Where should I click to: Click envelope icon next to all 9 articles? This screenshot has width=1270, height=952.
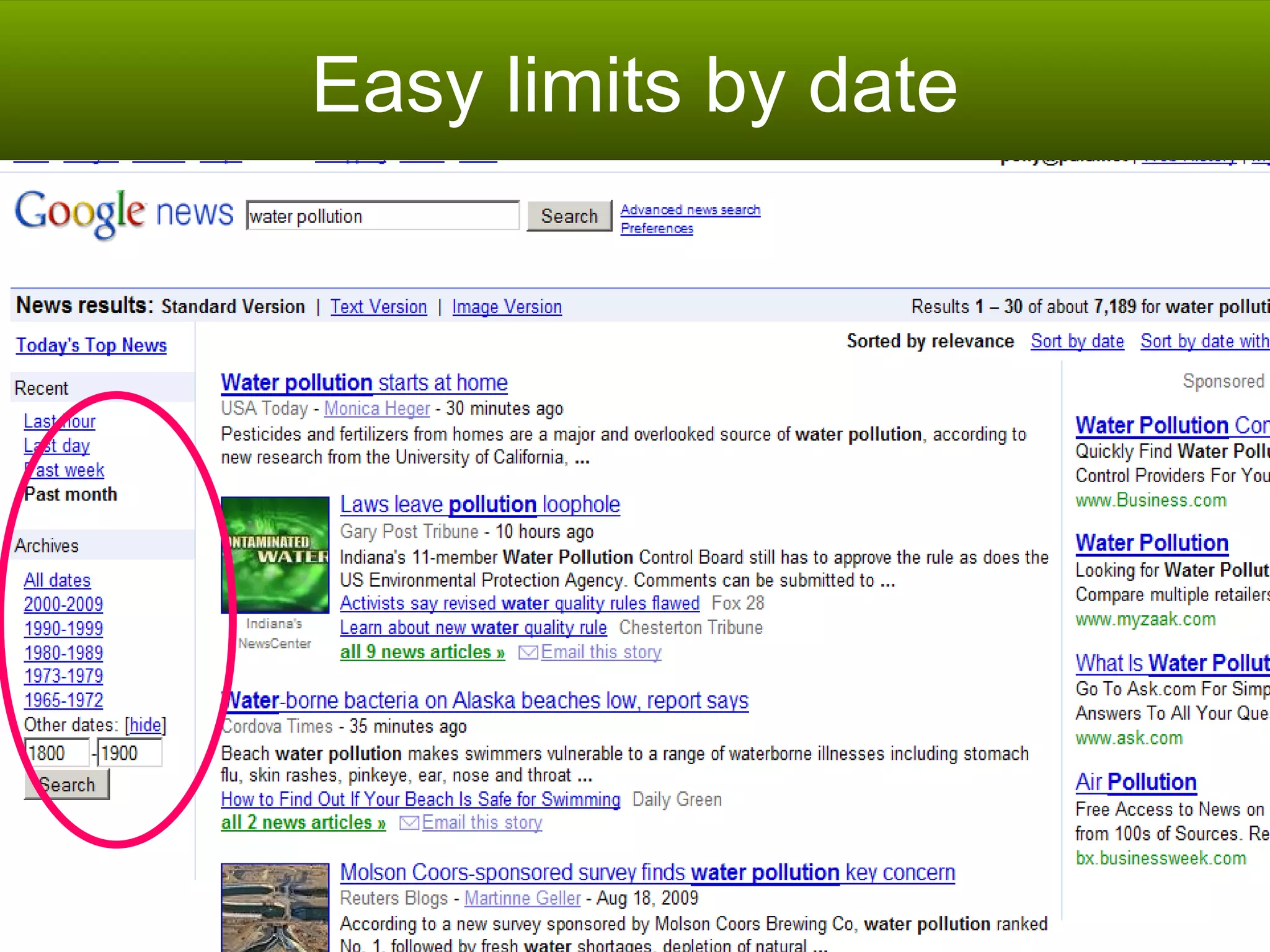click(528, 653)
